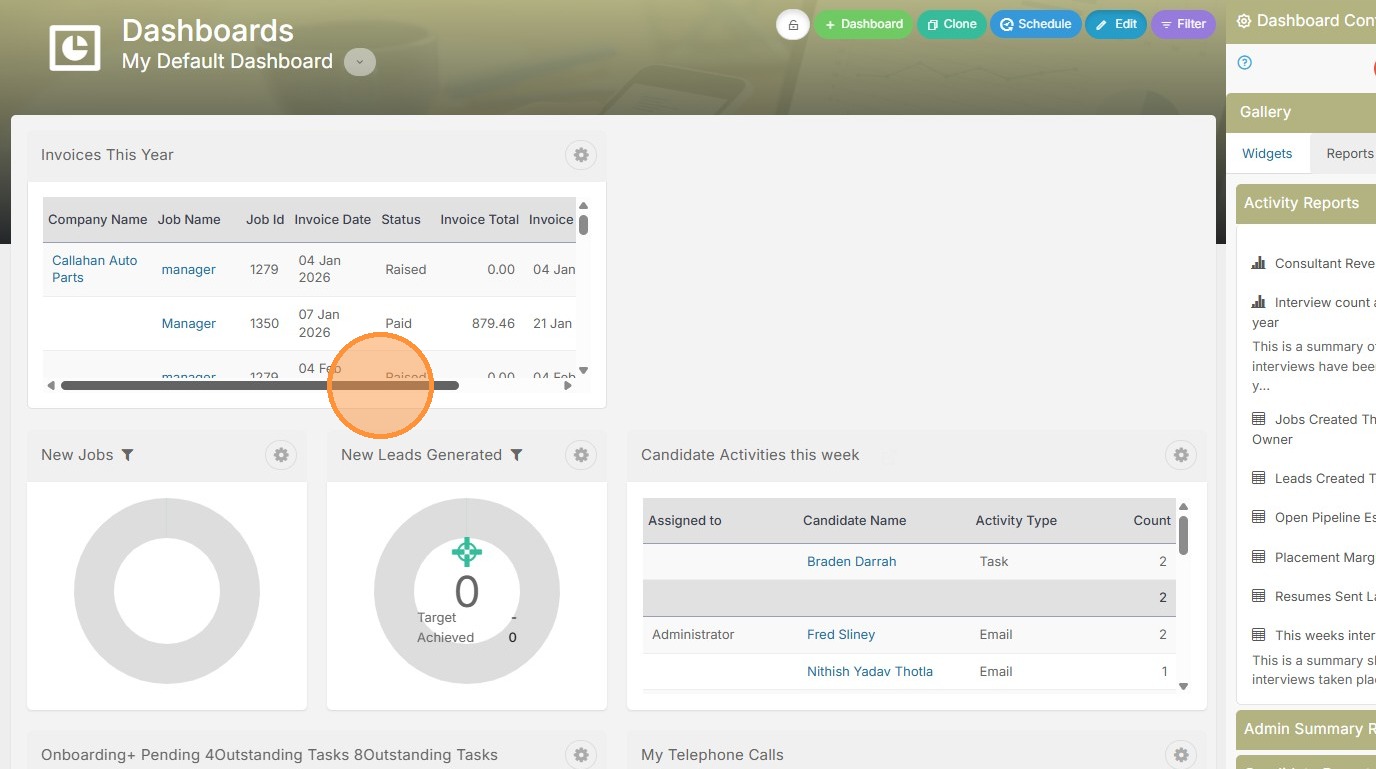The image size is (1376, 769).
Task: Open settings gear for Invoices This Year
Action: tap(581, 155)
